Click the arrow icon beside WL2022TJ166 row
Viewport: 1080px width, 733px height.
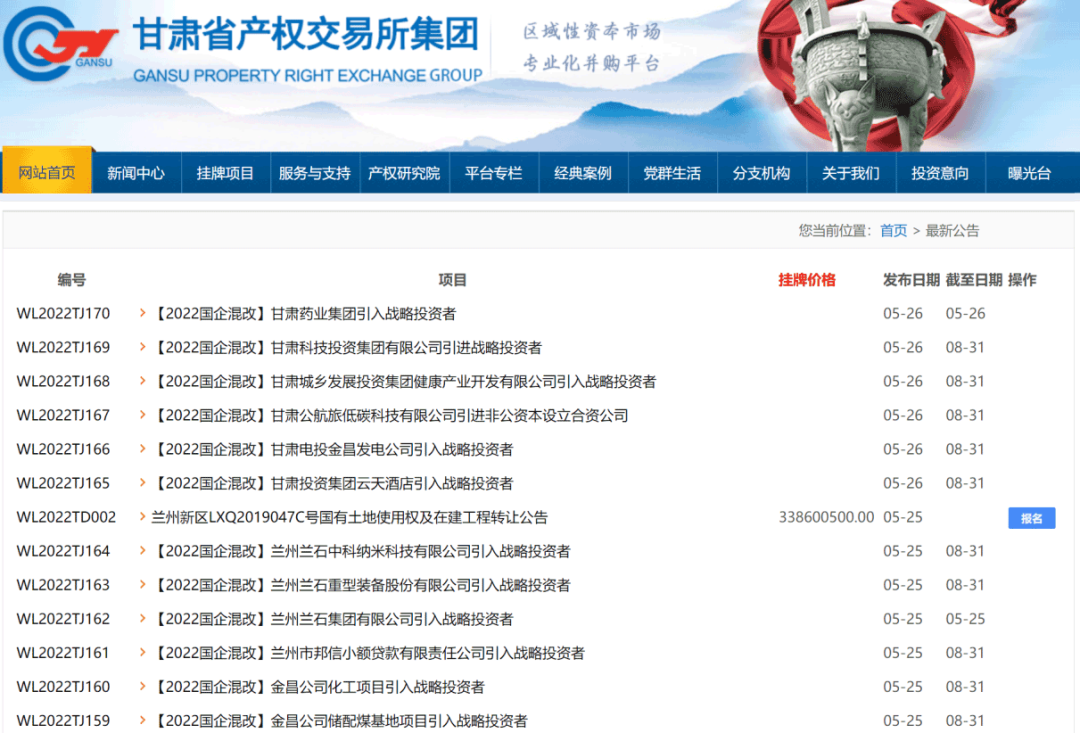click(x=143, y=448)
